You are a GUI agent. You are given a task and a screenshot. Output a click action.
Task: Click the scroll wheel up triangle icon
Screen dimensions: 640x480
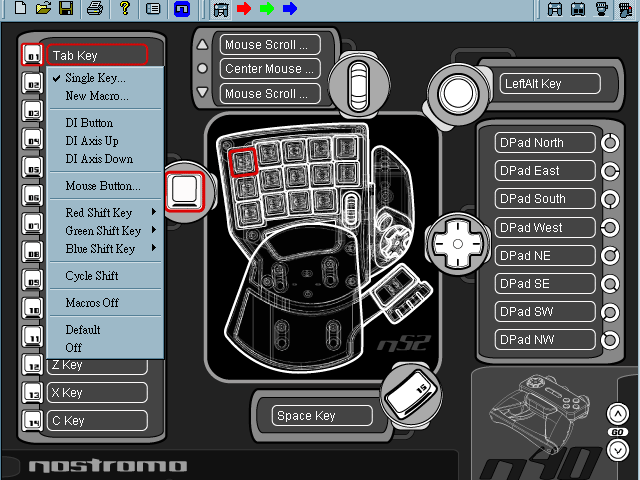[x=202, y=44]
